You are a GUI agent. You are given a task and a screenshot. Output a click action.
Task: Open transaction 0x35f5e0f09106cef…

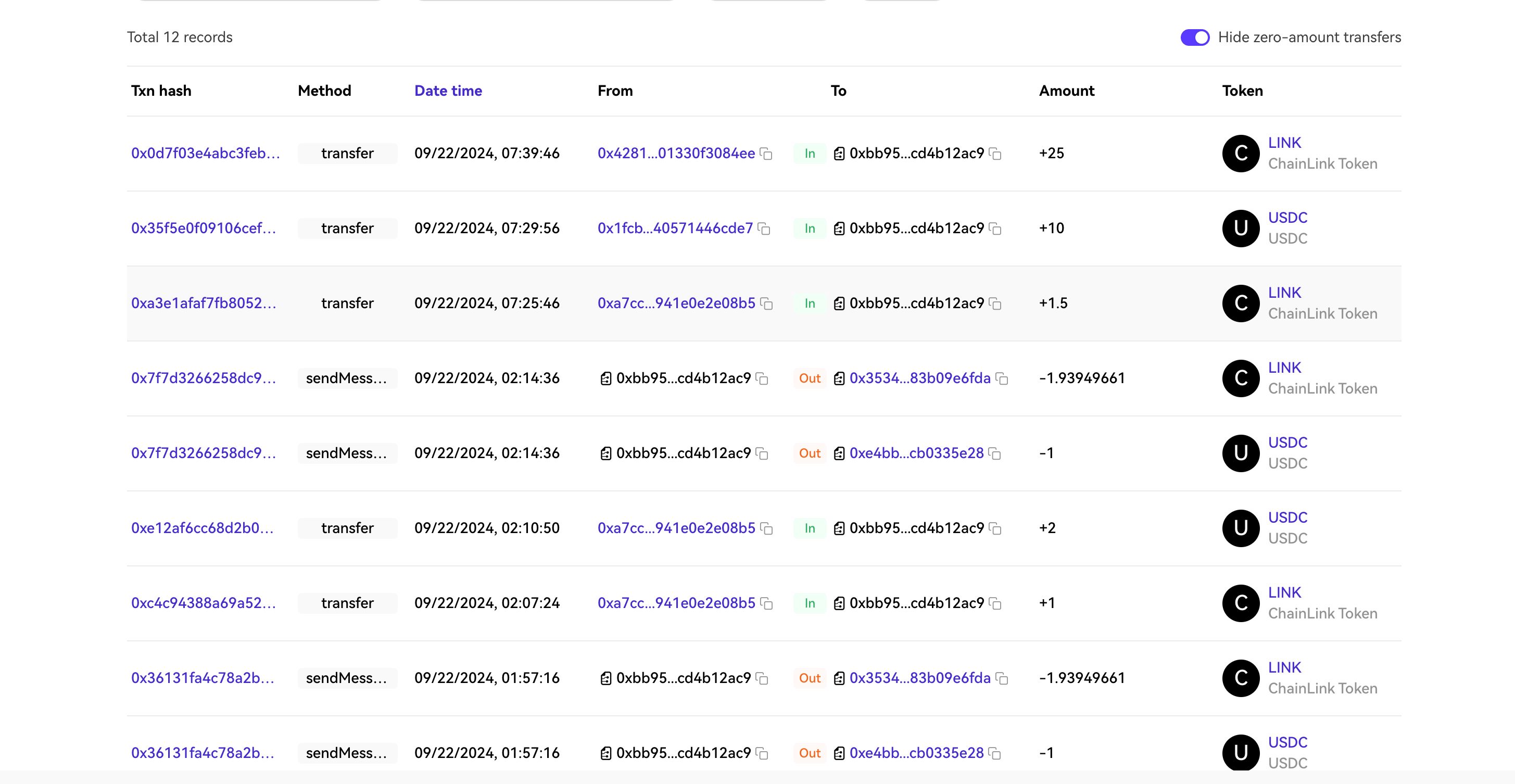(x=204, y=228)
